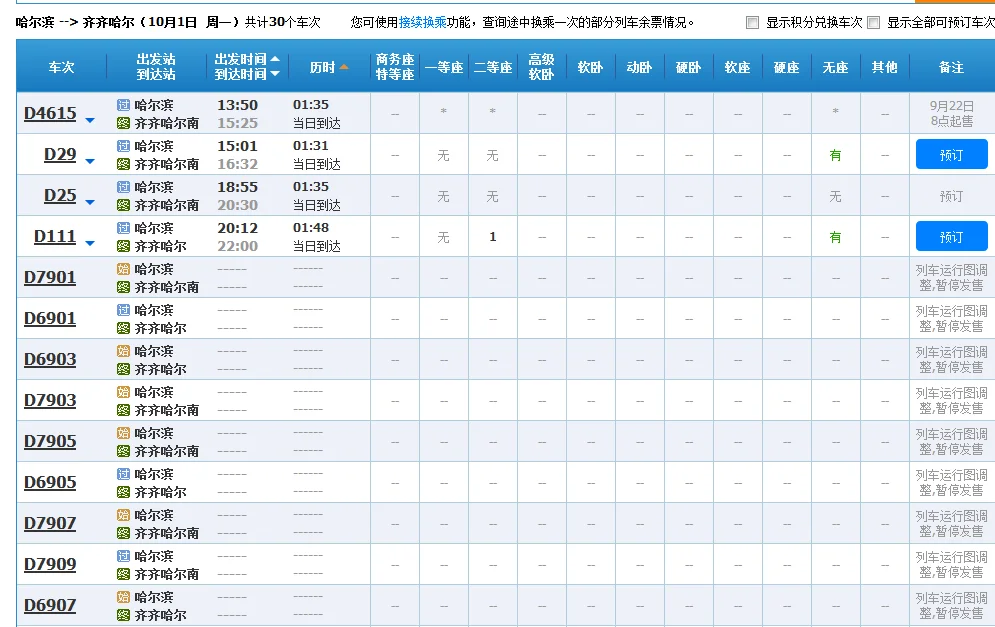This screenshot has width=995, height=627.
Task: Select the 车次 column header
Action: pos(60,67)
